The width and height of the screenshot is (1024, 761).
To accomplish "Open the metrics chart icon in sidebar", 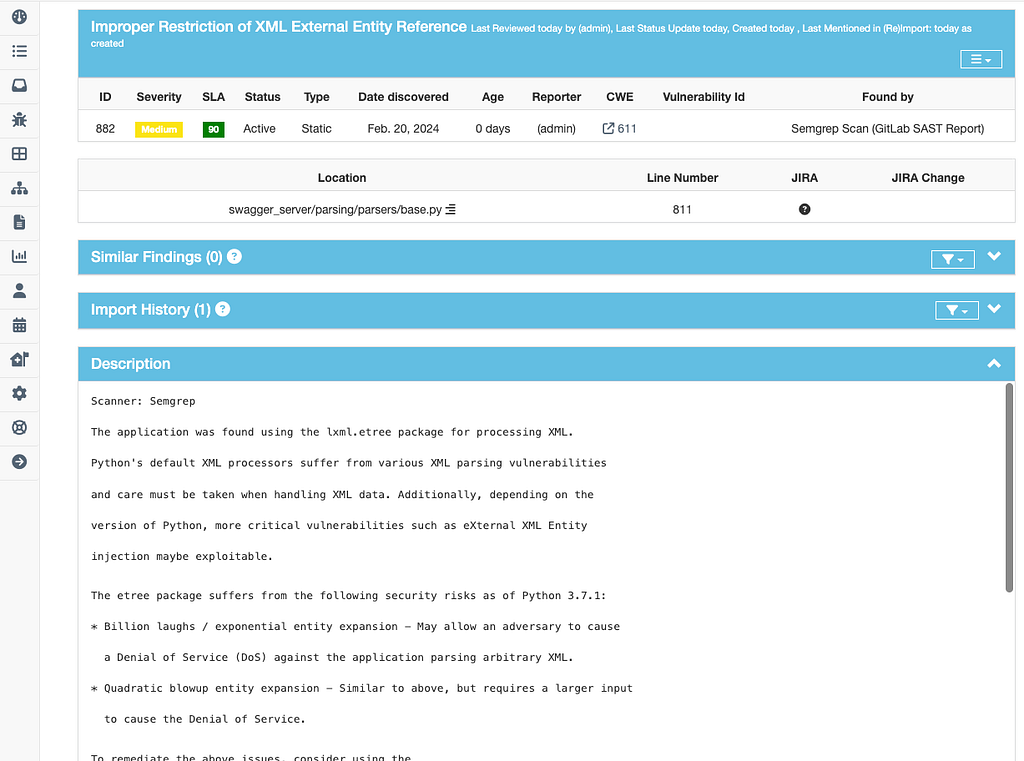I will point(20,256).
